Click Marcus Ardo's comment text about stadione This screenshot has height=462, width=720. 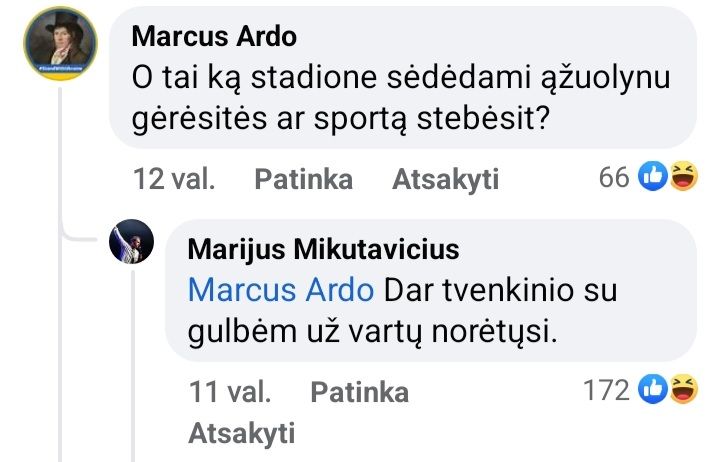coord(400,99)
